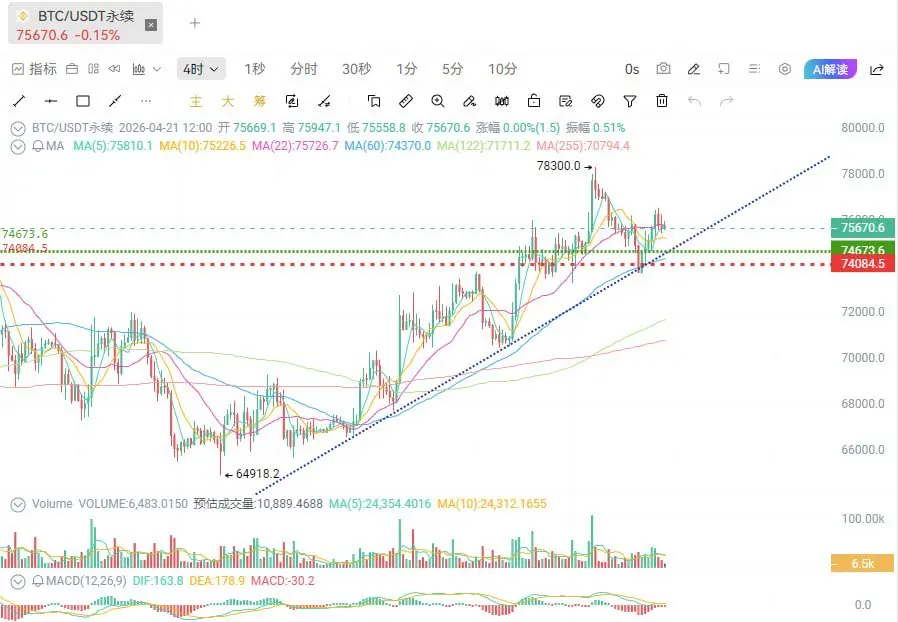Screen dimensions: 898x622
Task: Click the rewind replay icon
Action: pos(115,69)
